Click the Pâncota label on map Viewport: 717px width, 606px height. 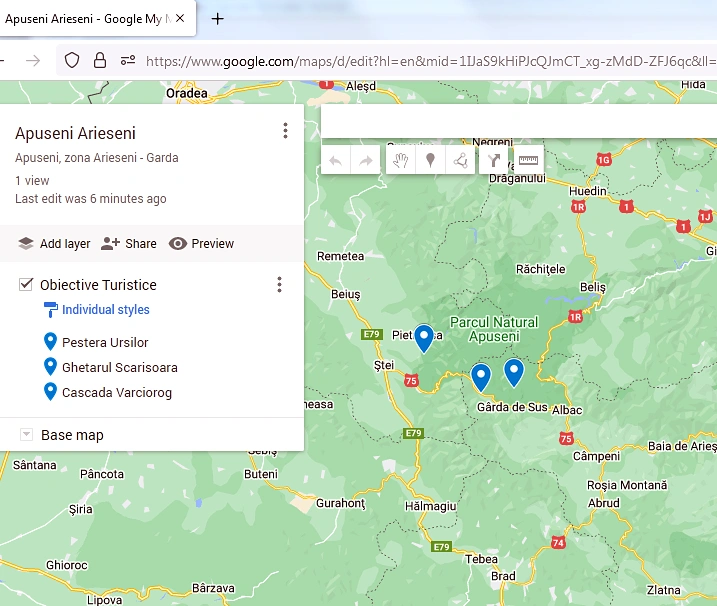point(102,474)
